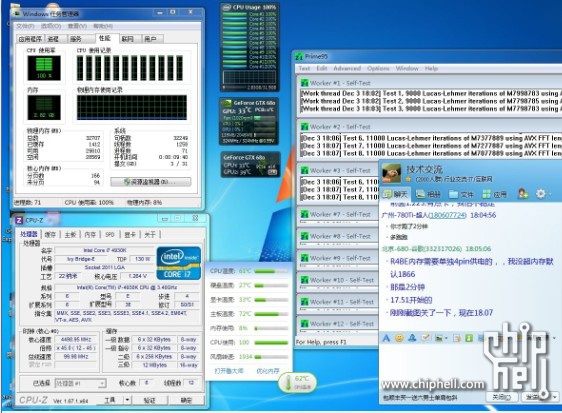Image resolution: width=562 pixels, height=413 pixels.
Task: Expand arrow beside send picture icon
Action: (446, 338)
